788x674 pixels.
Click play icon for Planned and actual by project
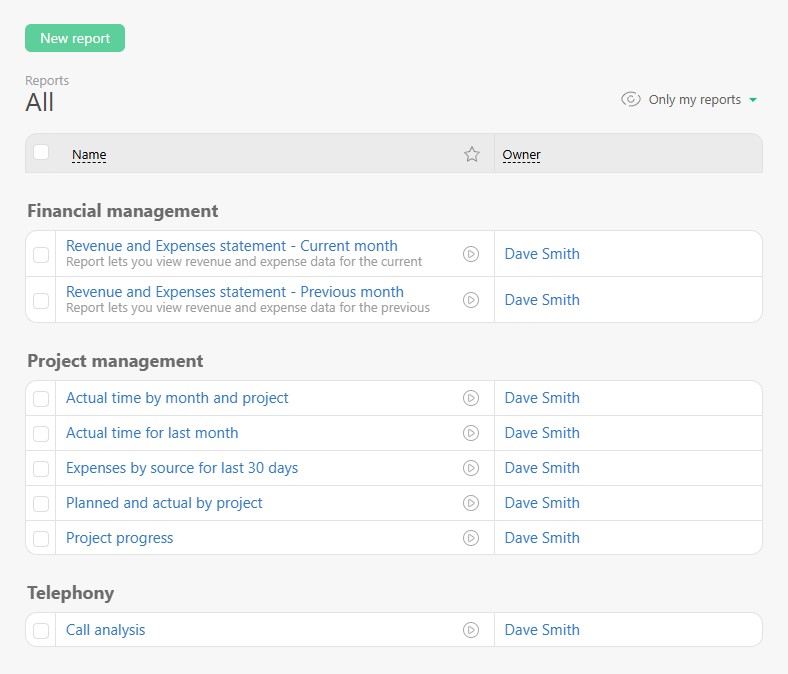point(471,503)
